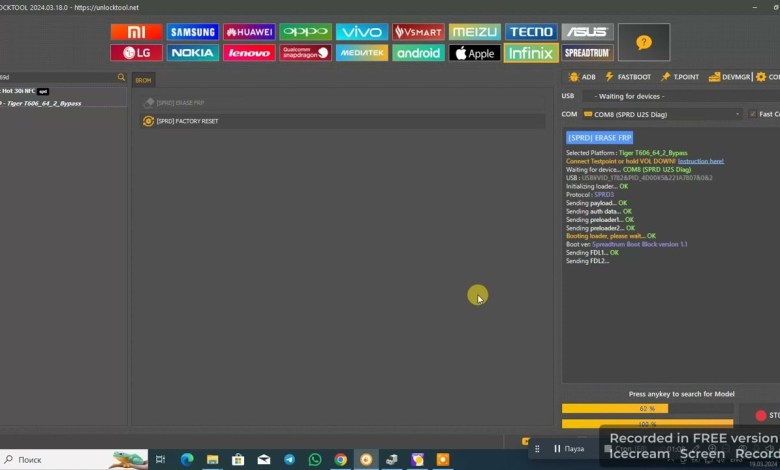Select the Xiaomi Mi brand tile
Screen dimensions: 780x470
point(136,32)
